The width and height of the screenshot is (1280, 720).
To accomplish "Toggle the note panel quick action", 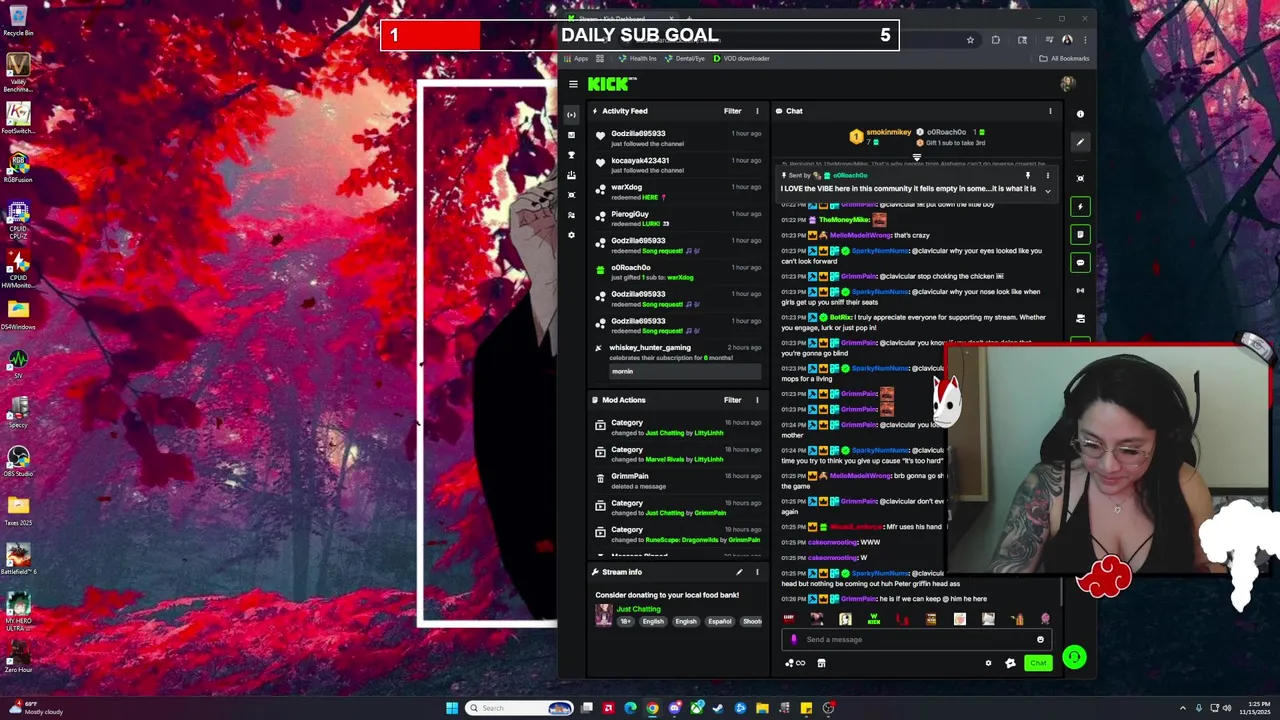I will (1080, 234).
